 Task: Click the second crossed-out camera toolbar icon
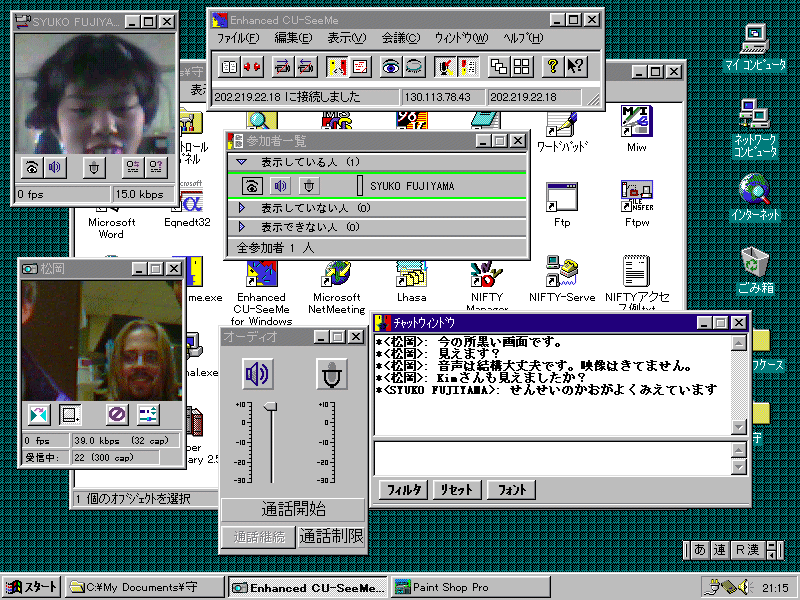coord(306,67)
